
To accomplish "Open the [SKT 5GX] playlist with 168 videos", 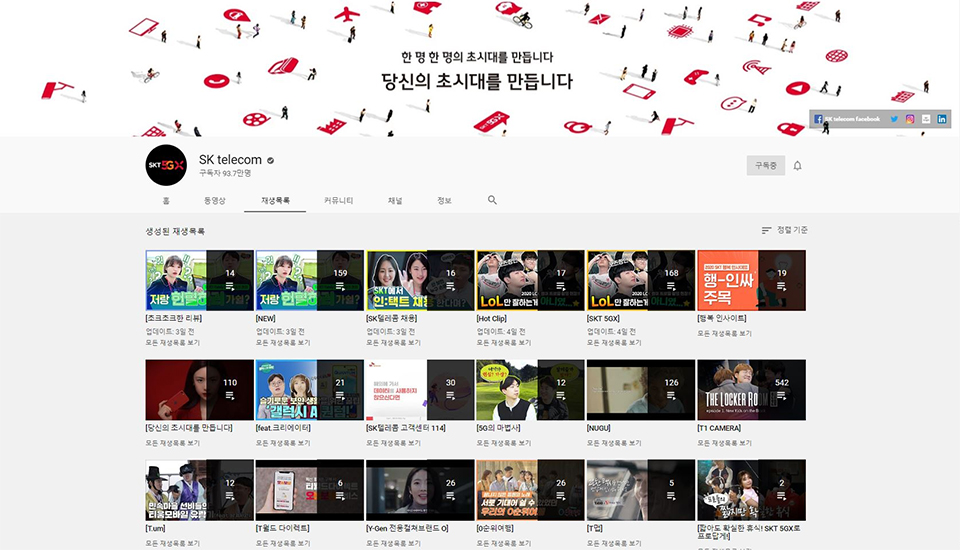I will pos(640,280).
